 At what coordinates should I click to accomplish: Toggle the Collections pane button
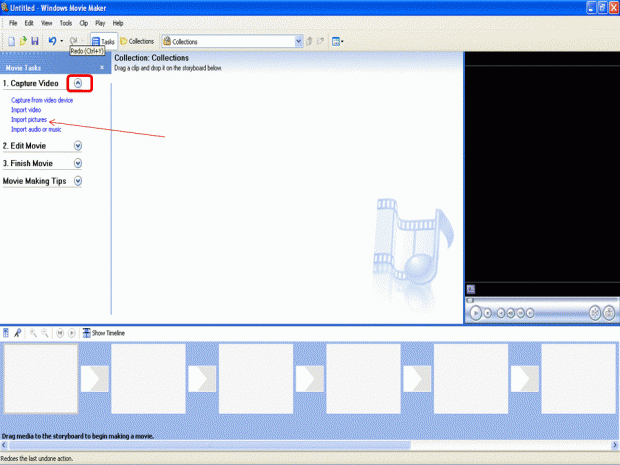pos(137,41)
